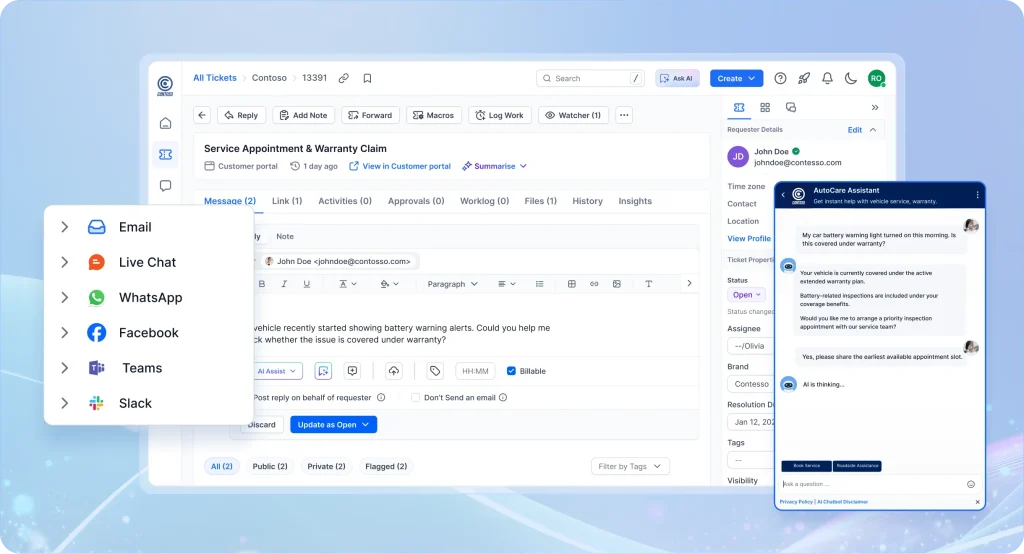The width and height of the screenshot is (1024, 554).
Task: Open the Macros button
Action: [434, 115]
